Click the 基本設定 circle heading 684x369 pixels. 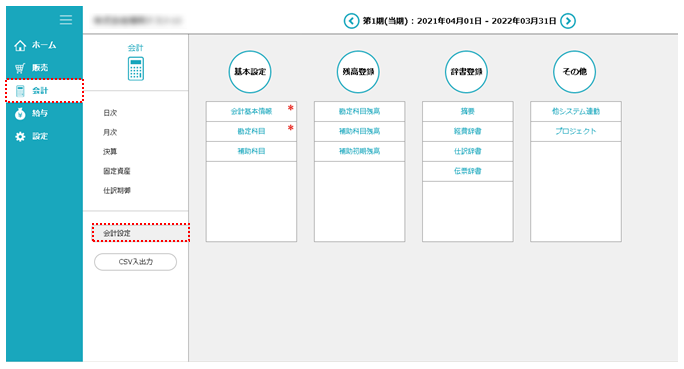[250, 72]
